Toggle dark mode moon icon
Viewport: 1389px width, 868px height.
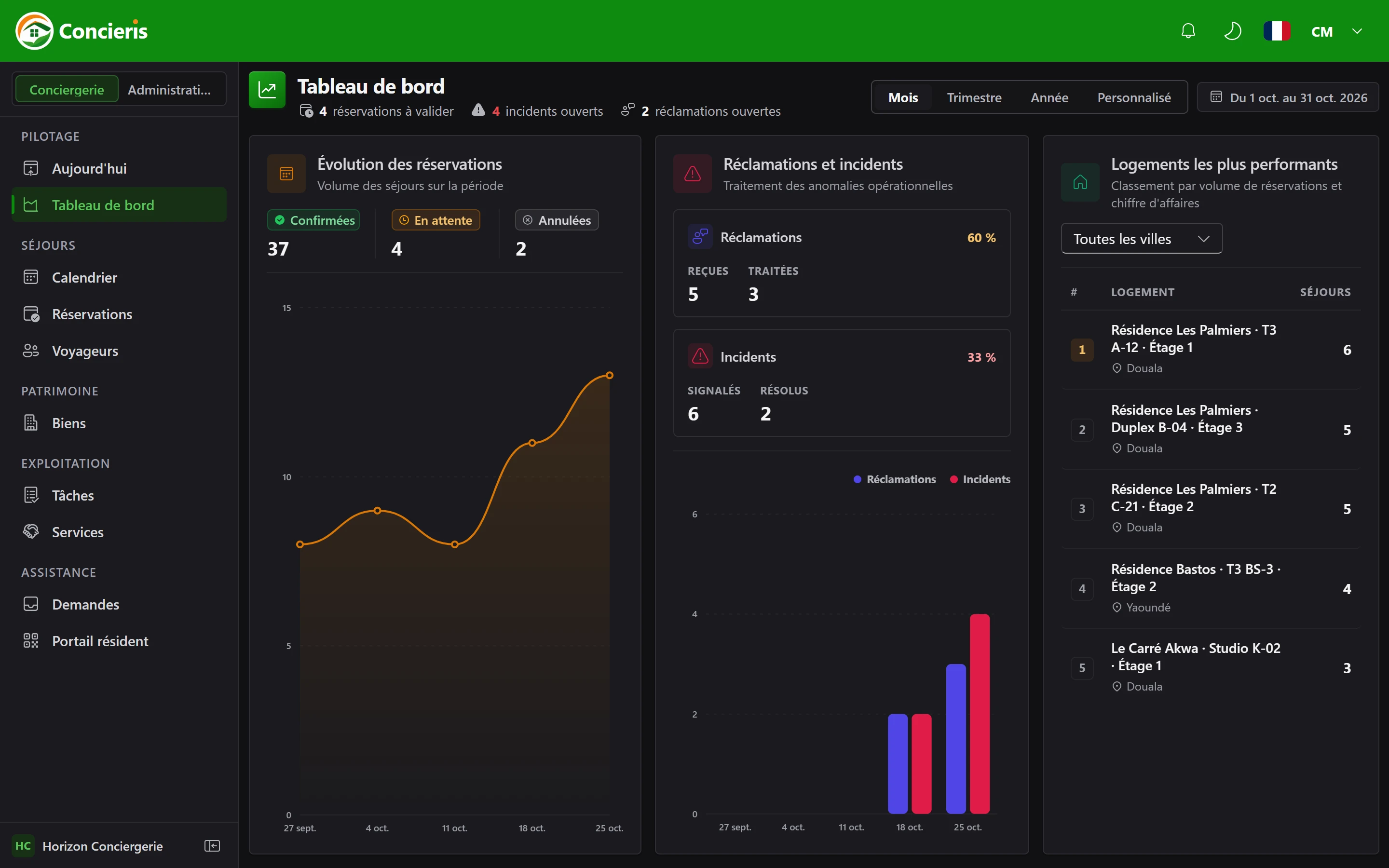(x=1232, y=31)
